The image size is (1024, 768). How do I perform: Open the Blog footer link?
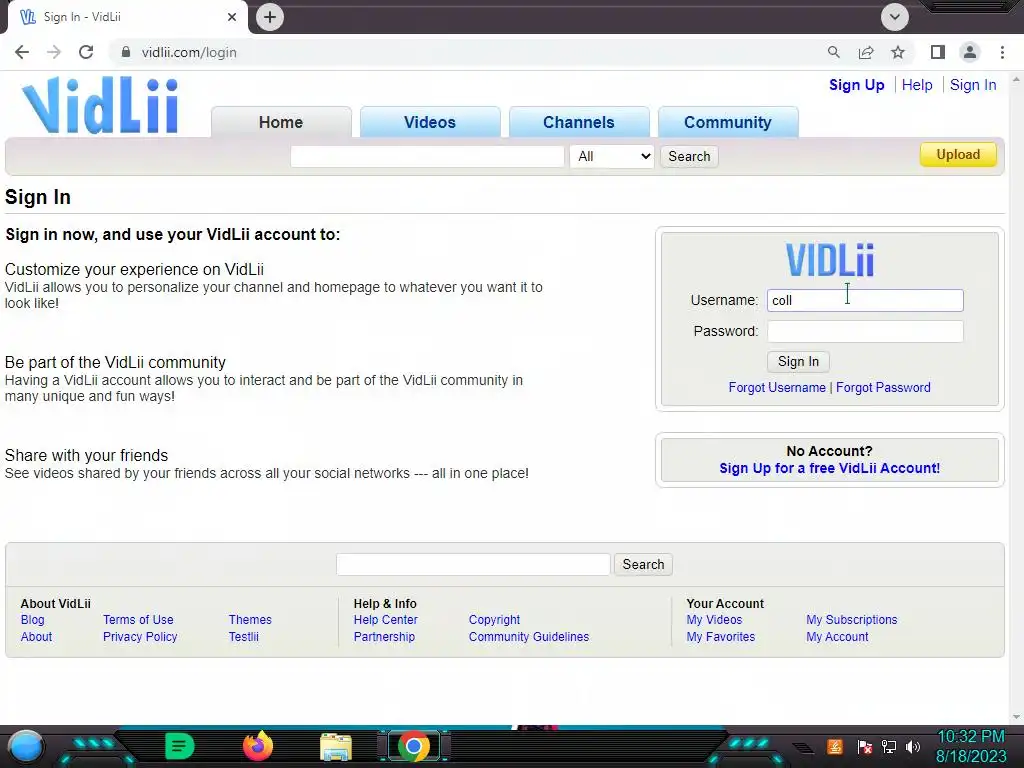(32, 620)
